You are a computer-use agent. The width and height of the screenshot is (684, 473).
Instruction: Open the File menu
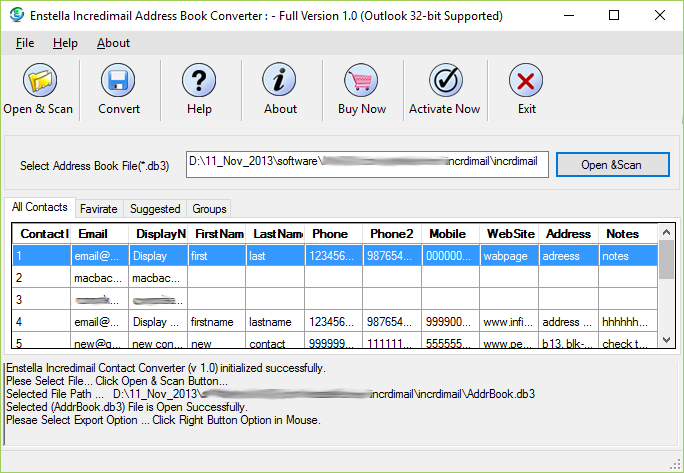(25, 43)
